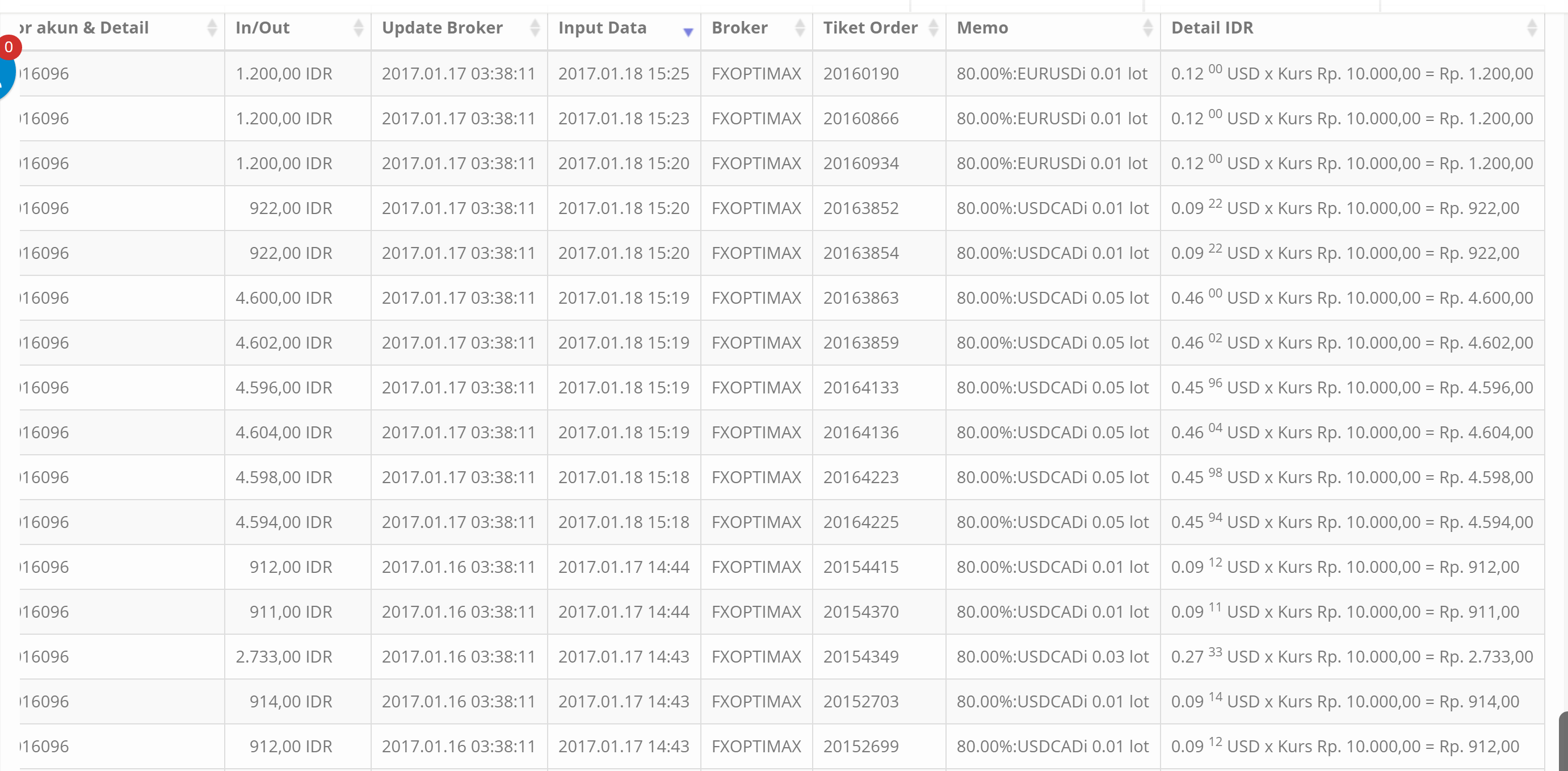Viewport: 1568px width, 771px height.
Task: Click the 4.604,00 IDR amount cell
Action: pos(299,433)
